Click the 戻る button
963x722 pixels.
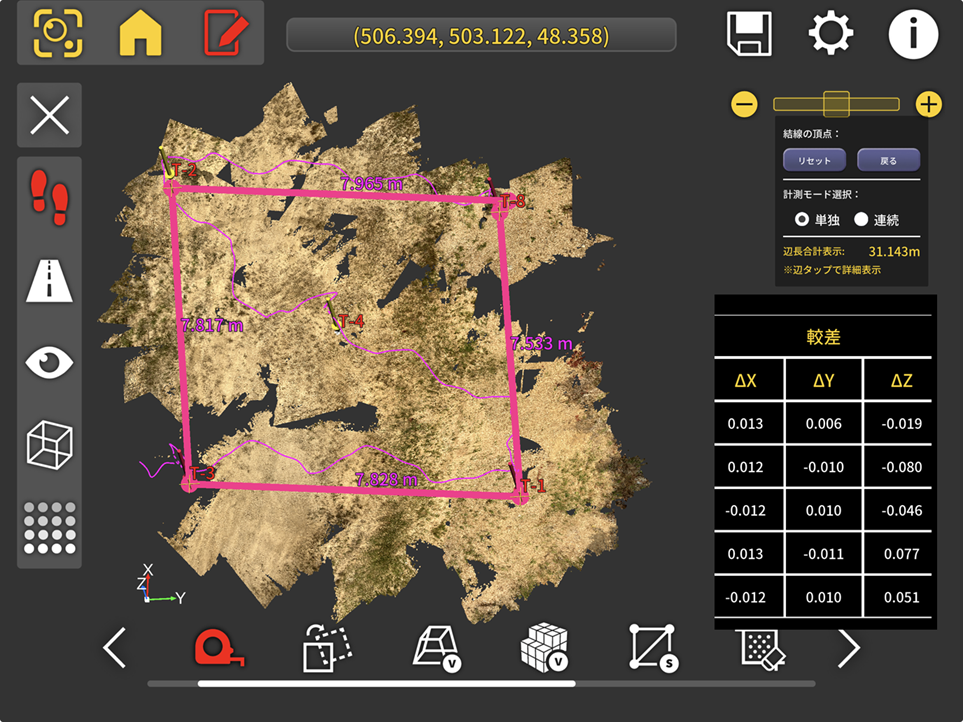889,160
